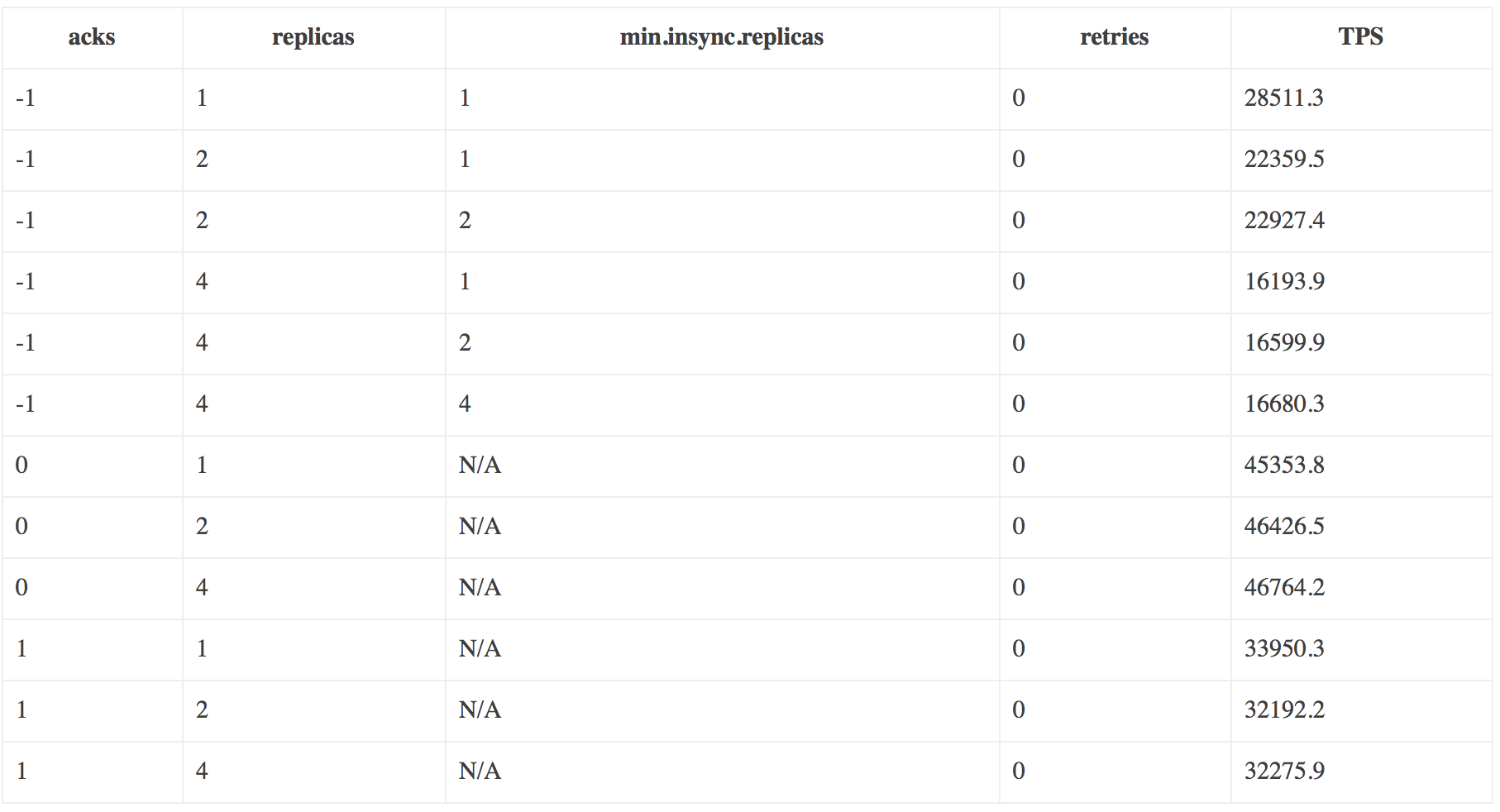Select the TPS value 28511.3
Viewport: 1500px width, 812px height.
point(1284,98)
